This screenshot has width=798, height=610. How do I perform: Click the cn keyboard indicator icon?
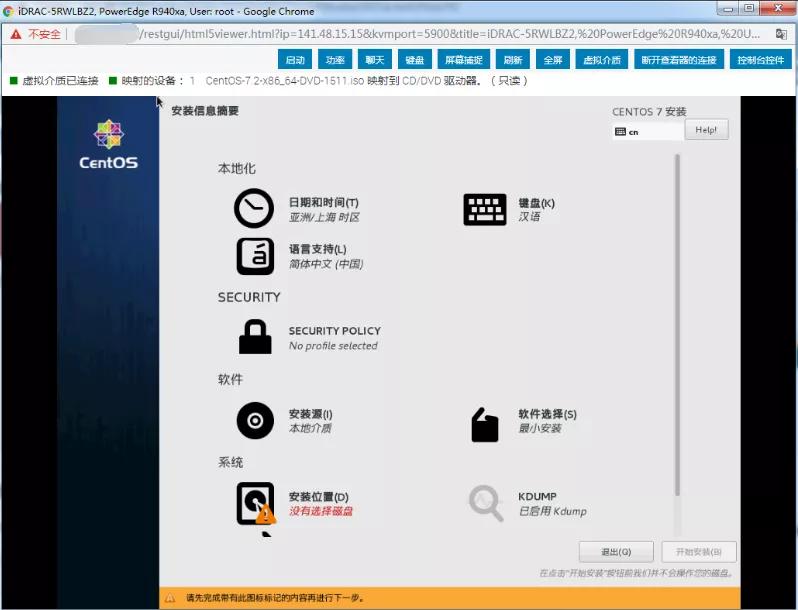point(620,132)
